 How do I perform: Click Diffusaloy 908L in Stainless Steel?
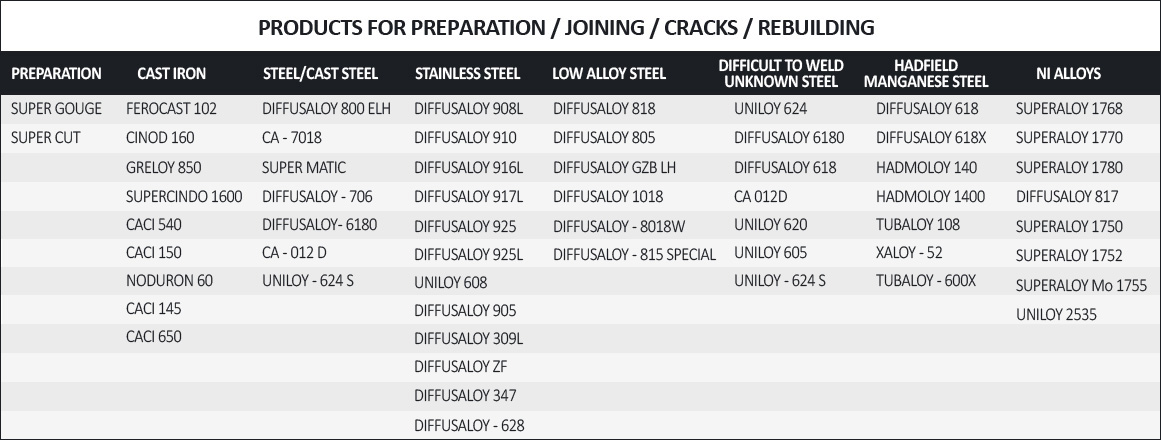point(468,108)
